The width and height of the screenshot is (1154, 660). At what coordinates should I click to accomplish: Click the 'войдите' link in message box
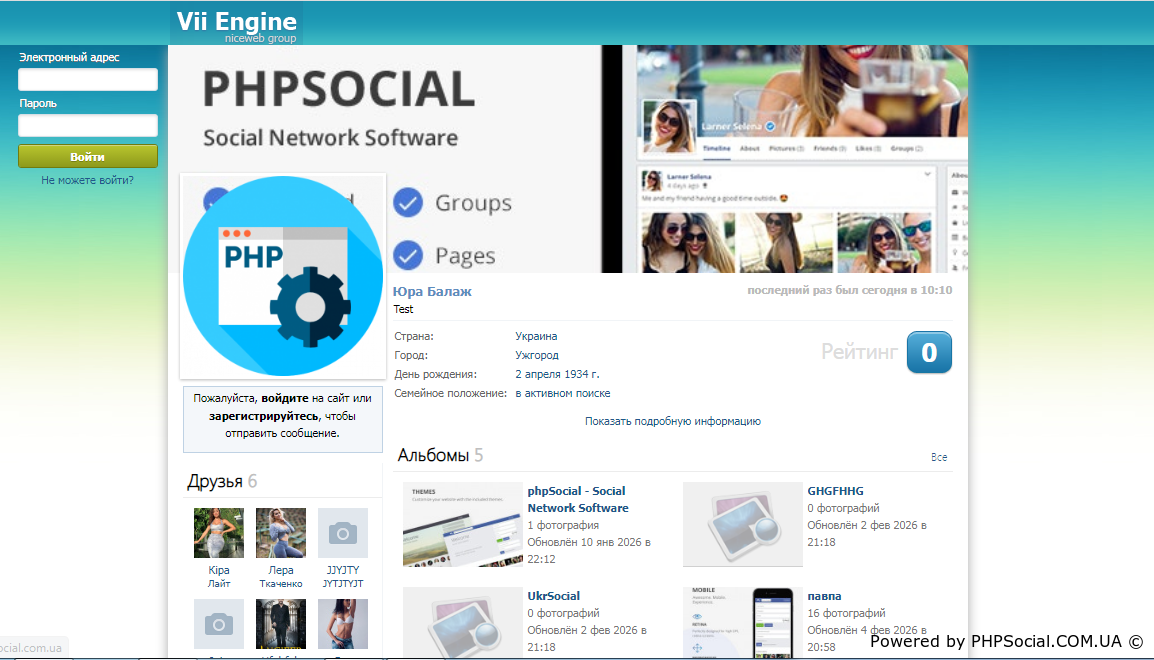(x=285, y=398)
